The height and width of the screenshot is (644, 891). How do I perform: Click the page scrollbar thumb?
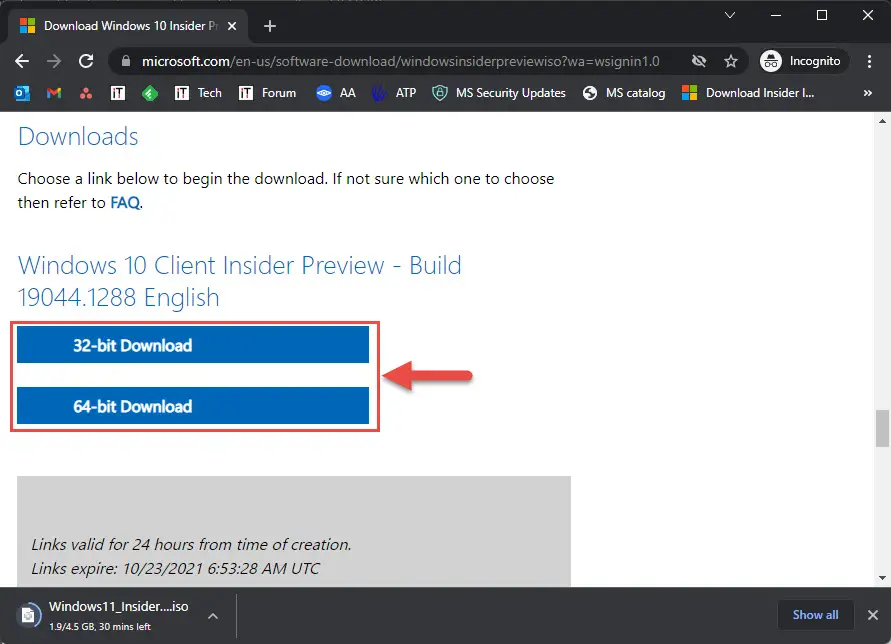point(882,428)
